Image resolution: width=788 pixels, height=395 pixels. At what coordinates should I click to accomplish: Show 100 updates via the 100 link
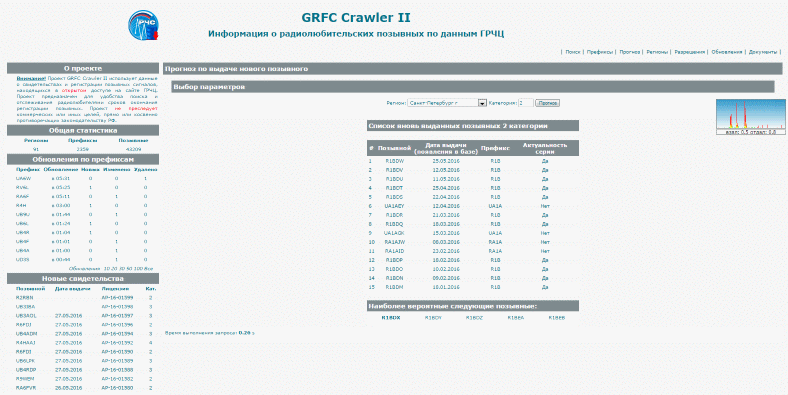click(138, 269)
